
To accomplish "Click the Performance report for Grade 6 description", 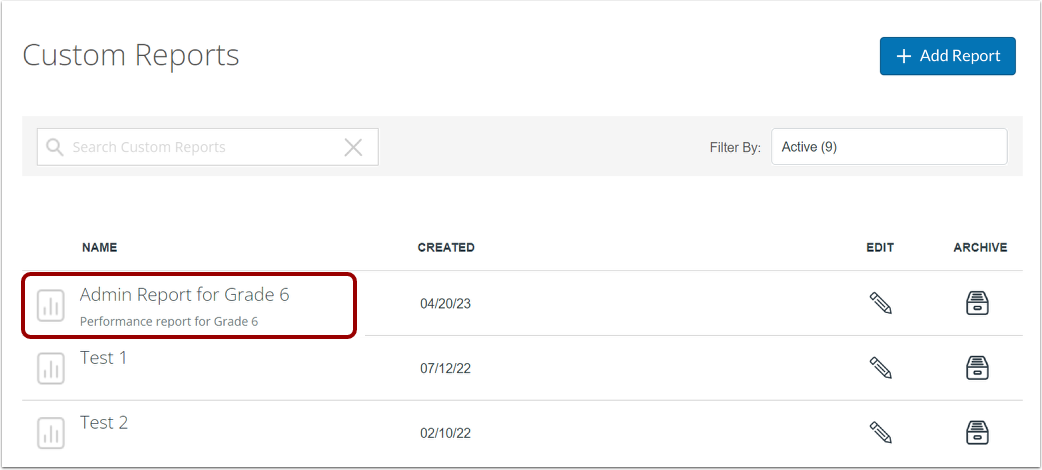I will (169, 322).
